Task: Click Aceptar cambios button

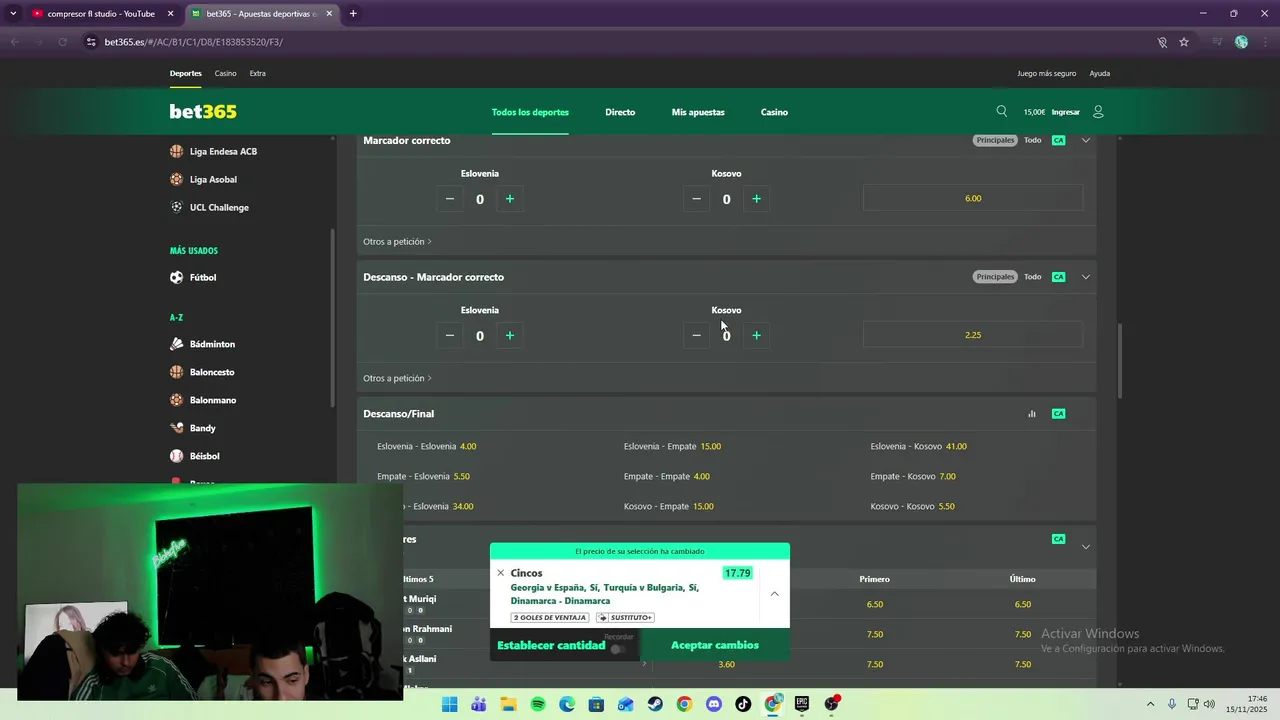Action: coord(715,646)
